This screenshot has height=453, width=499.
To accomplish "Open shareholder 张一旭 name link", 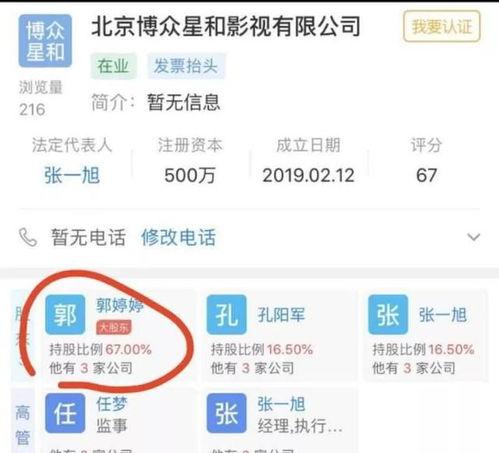I will click(443, 315).
